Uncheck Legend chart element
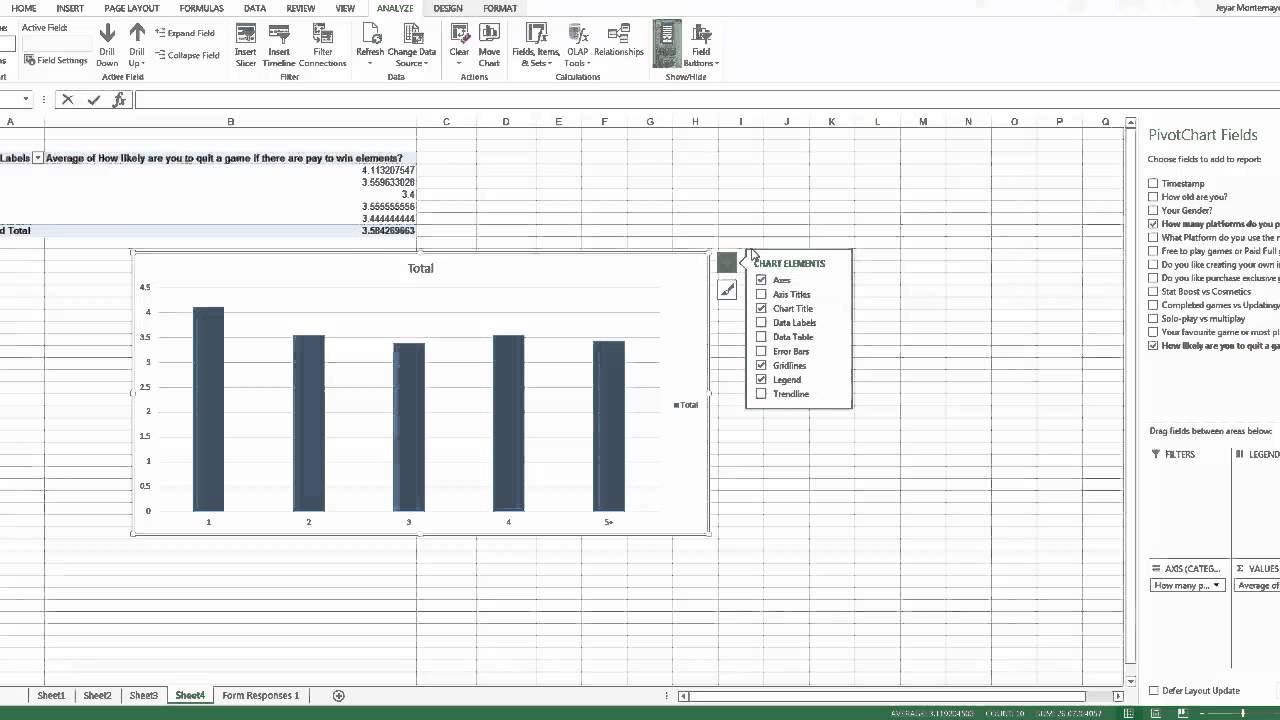Image resolution: width=1280 pixels, height=720 pixels. tap(761, 380)
